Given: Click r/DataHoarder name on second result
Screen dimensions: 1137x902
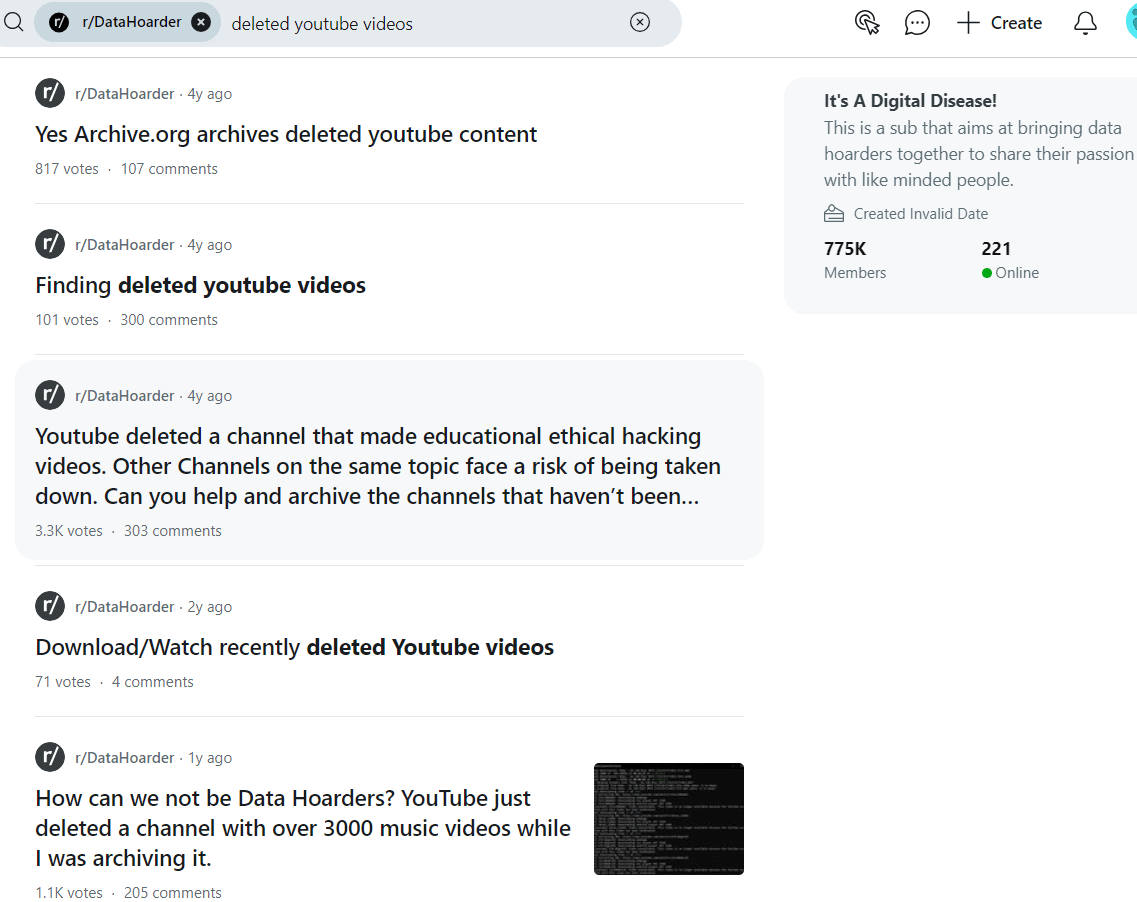Looking at the screenshot, I should 124,245.
